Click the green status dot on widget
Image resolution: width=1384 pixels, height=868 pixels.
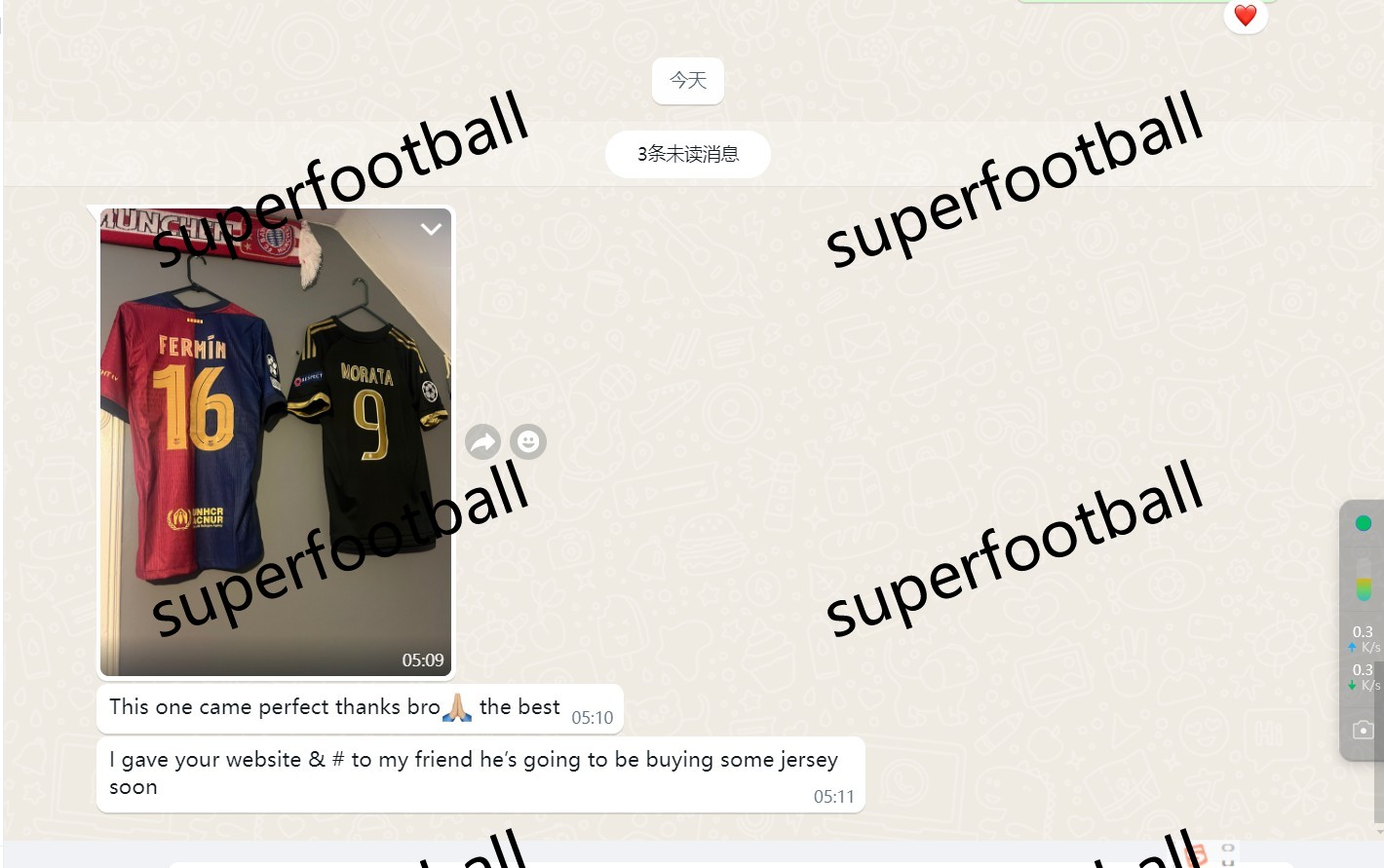tap(1364, 523)
